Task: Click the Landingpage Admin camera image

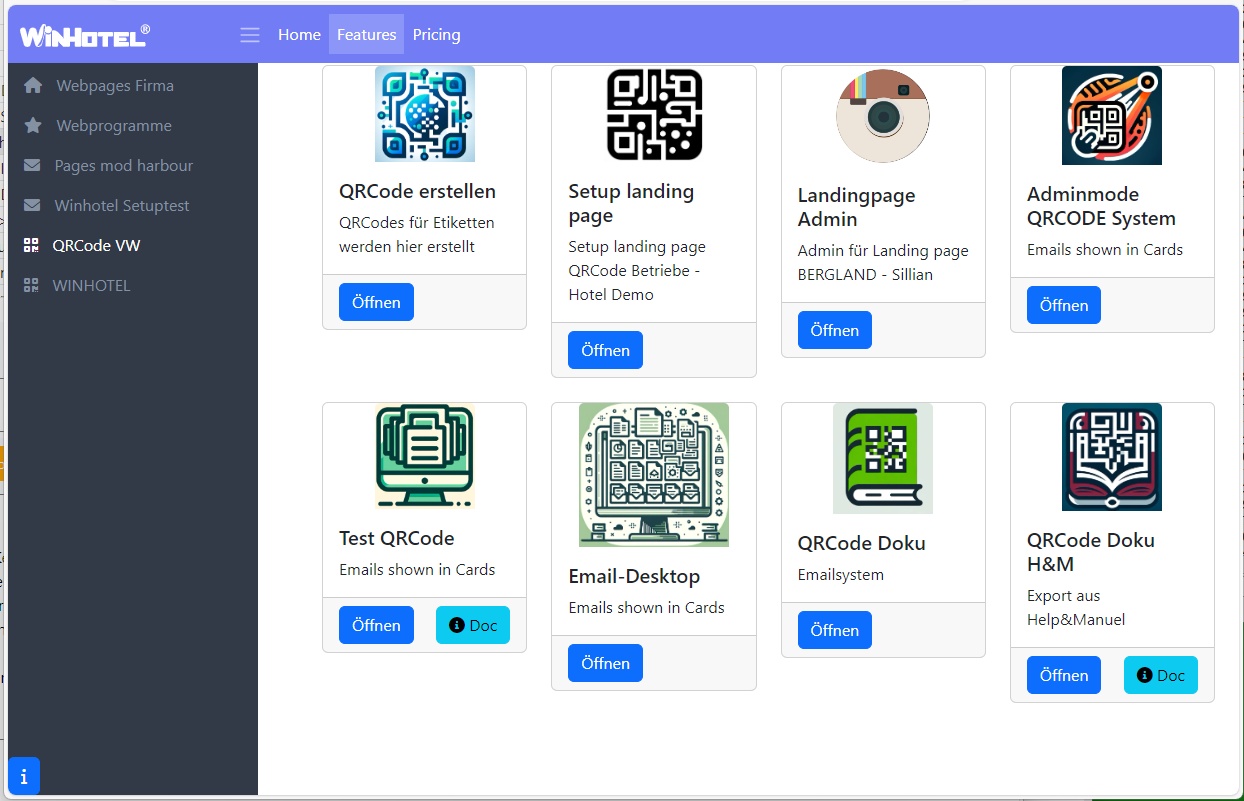Action: [883, 116]
